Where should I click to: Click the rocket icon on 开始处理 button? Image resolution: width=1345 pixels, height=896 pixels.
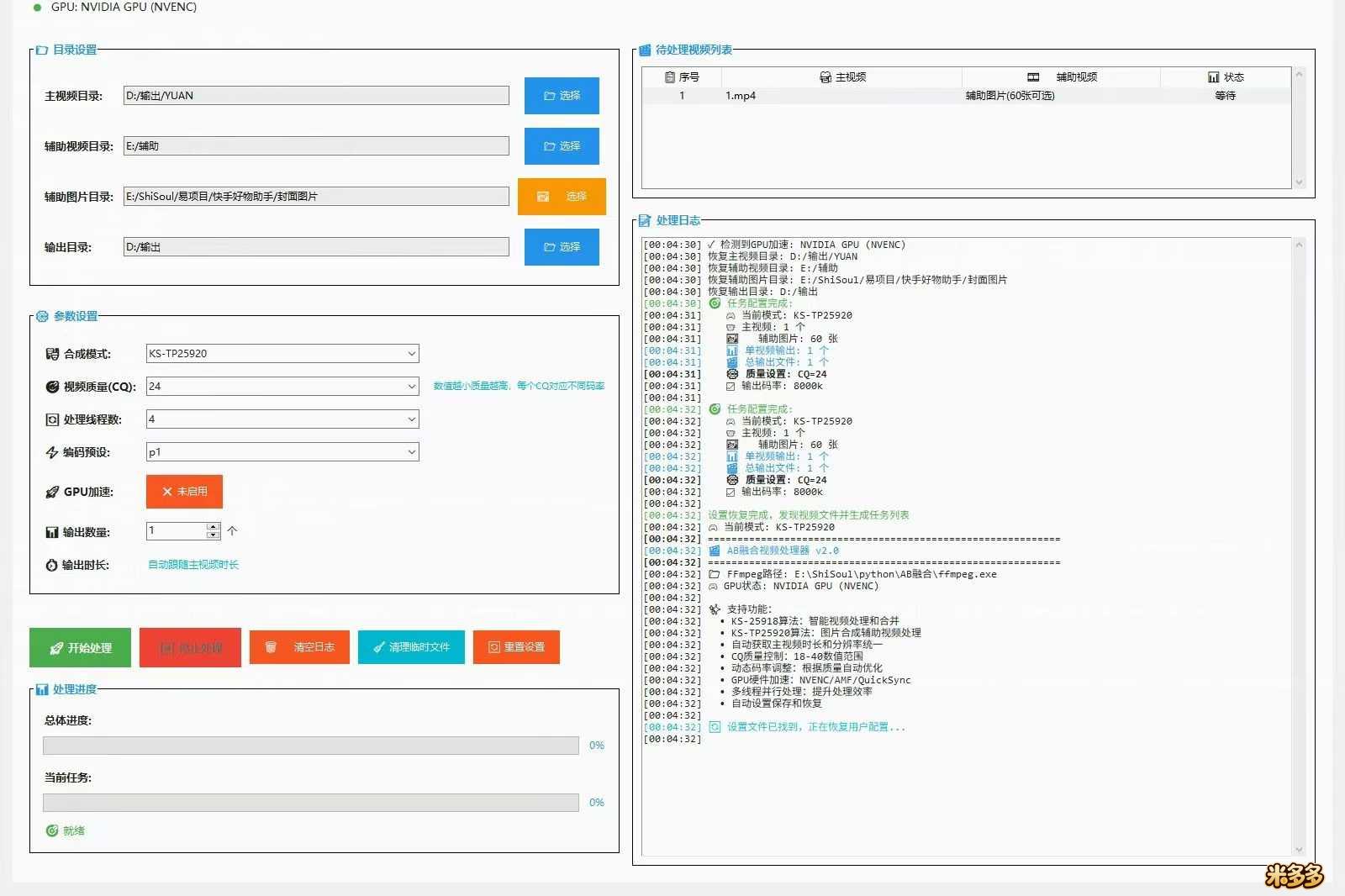pos(56,648)
